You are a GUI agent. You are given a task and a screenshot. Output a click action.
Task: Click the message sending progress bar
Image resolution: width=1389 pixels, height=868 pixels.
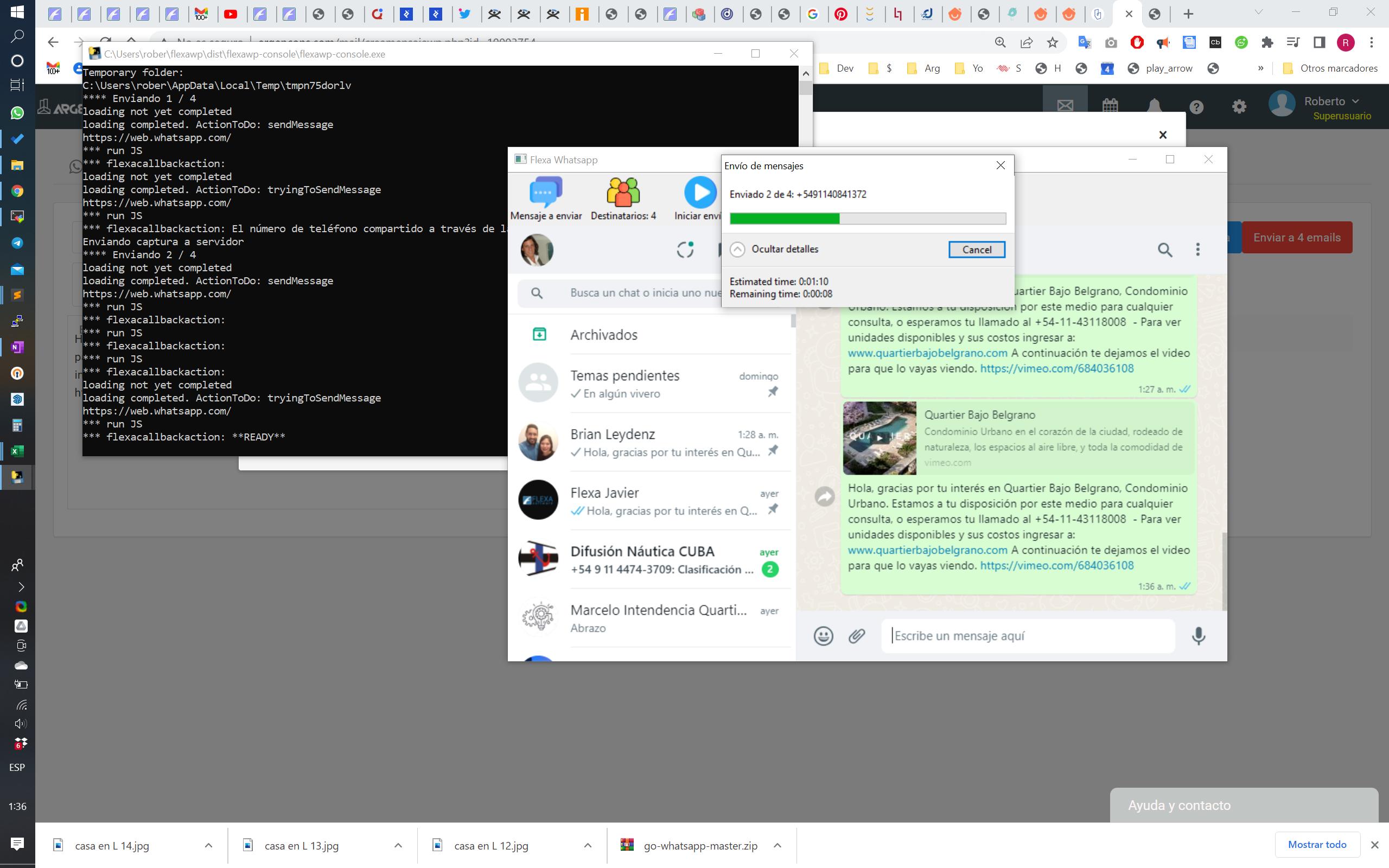867,218
